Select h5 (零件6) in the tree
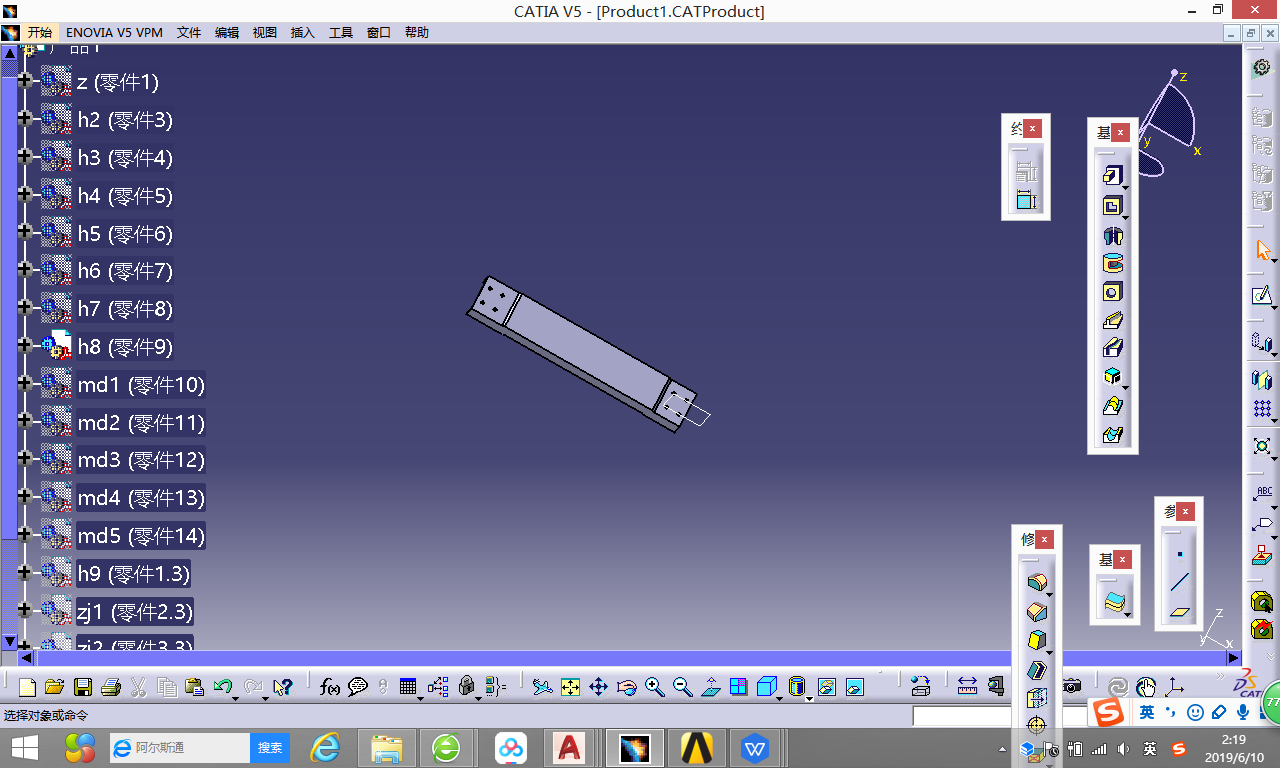1280x768 pixels. 125,234
